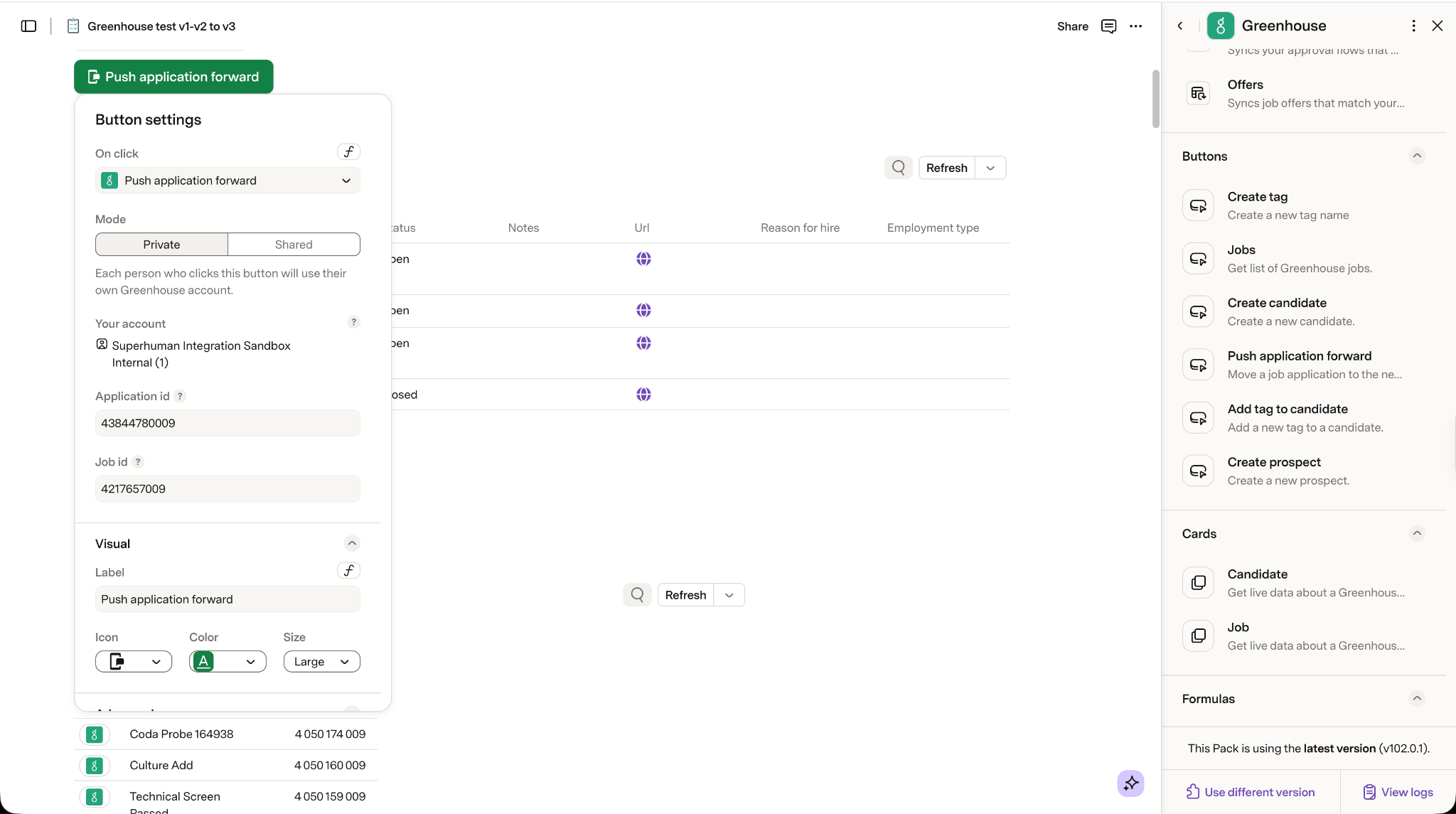
Task: Select Add tag to candidate entry
Action: pyautogui.click(x=1304, y=418)
